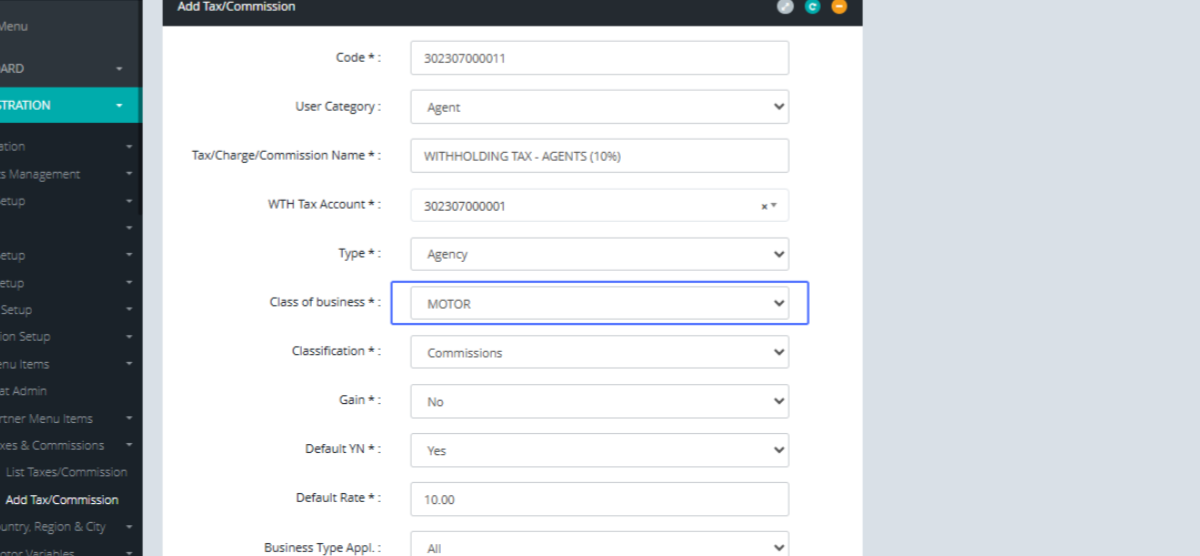The height and width of the screenshot is (556, 1200).
Task: Clear the WTH Tax Account selection (x)
Action: click(764, 206)
